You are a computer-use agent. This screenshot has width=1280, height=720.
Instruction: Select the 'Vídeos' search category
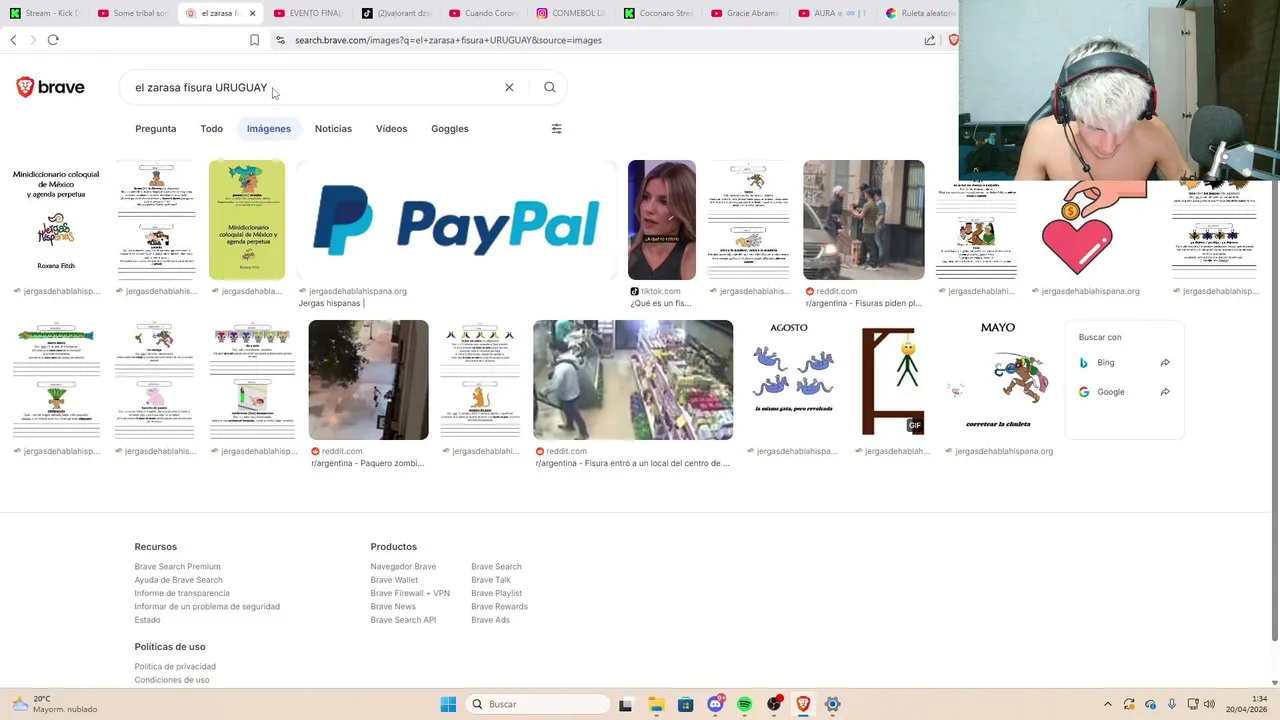tap(391, 129)
